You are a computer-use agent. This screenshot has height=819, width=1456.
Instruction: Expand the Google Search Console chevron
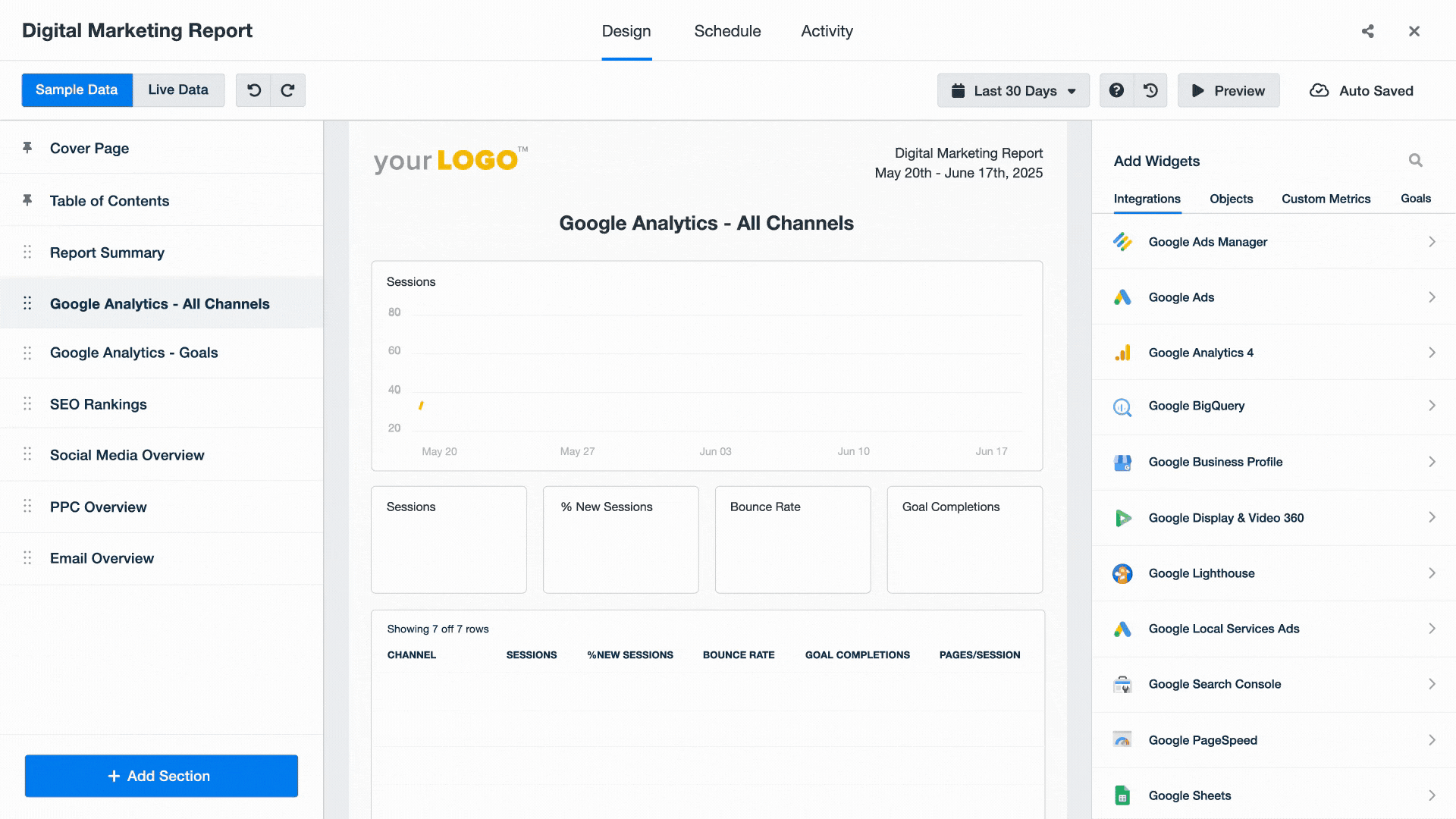(1431, 684)
